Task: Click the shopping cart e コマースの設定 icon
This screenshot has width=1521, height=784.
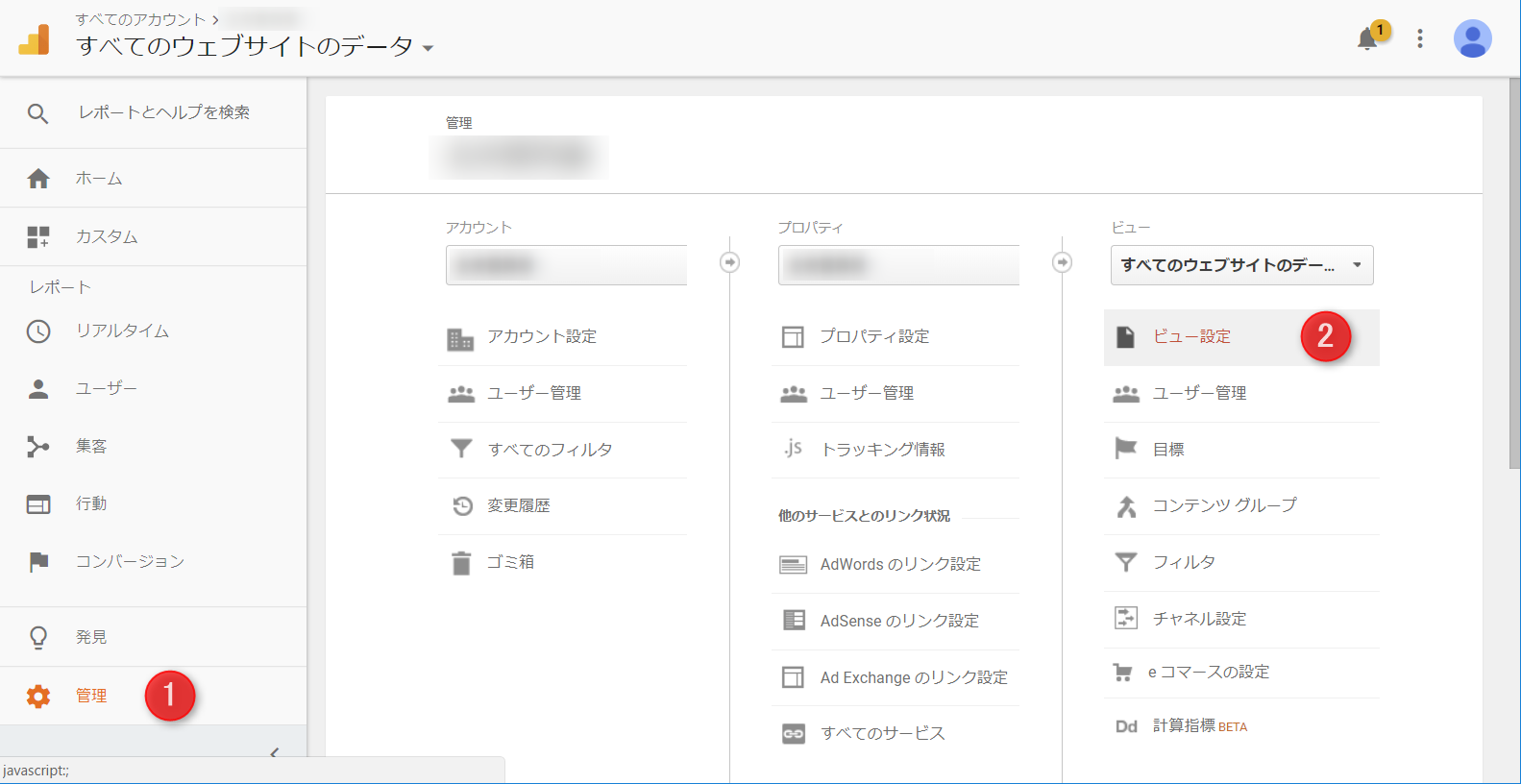Action: [x=1122, y=673]
